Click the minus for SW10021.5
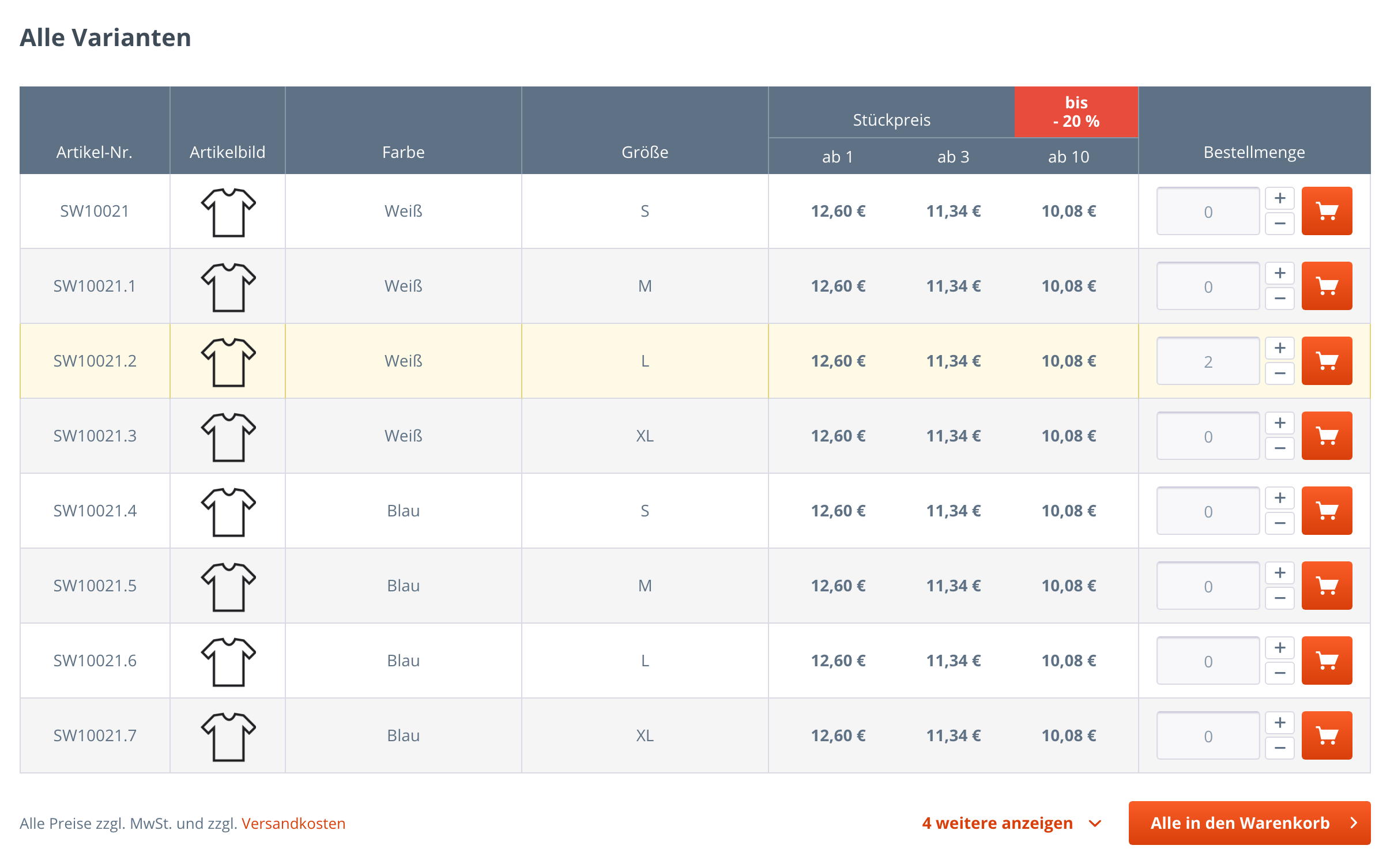The height and width of the screenshot is (868, 1394). click(x=1280, y=598)
